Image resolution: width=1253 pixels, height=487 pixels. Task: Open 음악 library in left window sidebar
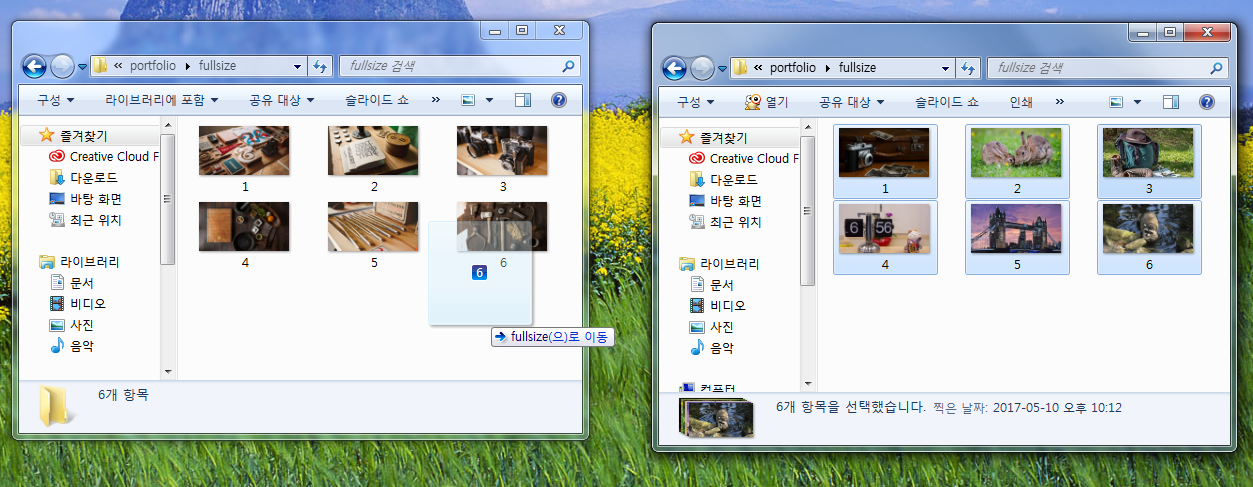point(84,346)
